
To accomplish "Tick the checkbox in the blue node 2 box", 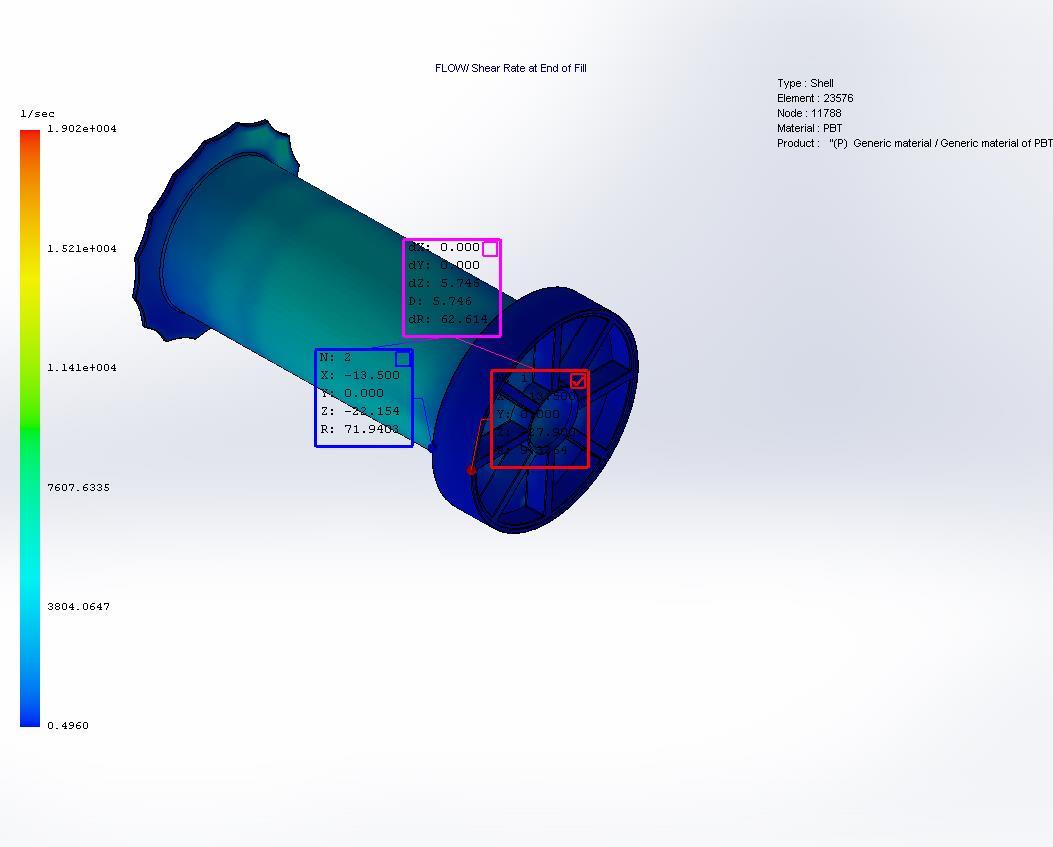I will (403, 359).
